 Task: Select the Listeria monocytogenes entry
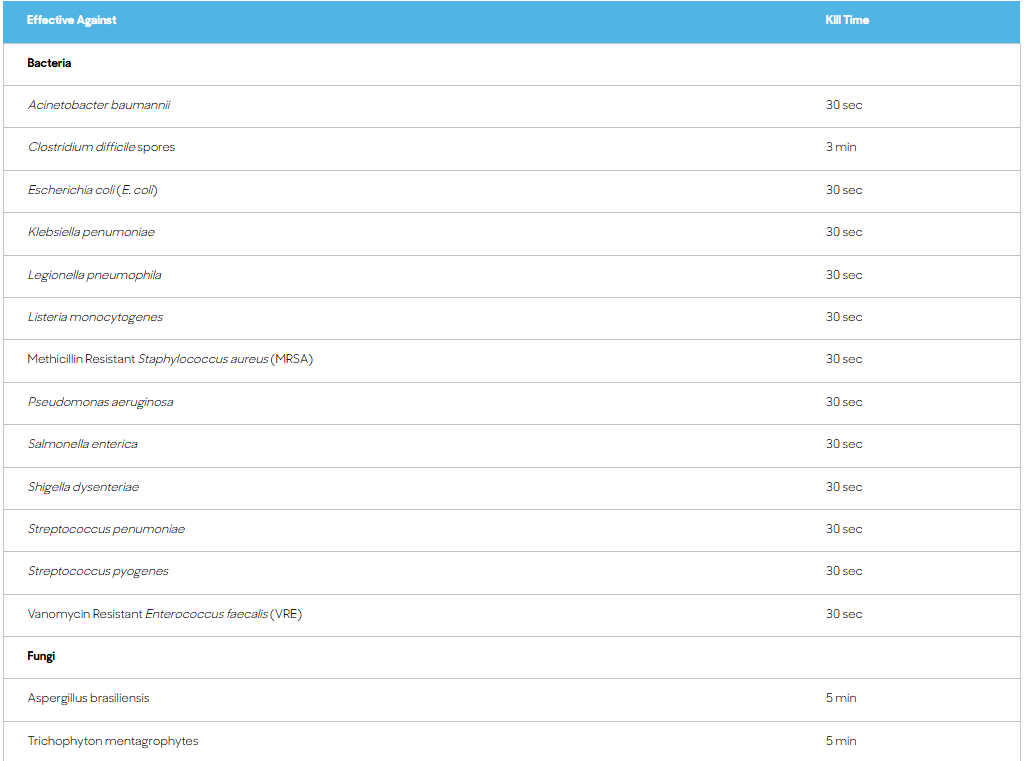(95, 317)
